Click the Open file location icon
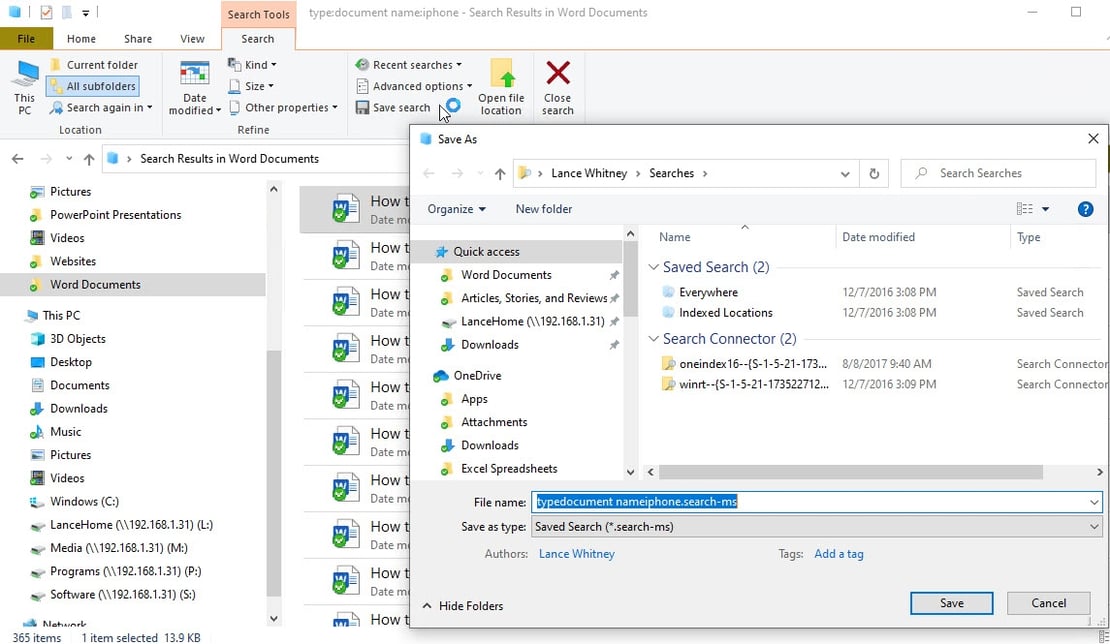The width and height of the screenshot is (1110, 644). coord(501,74)
